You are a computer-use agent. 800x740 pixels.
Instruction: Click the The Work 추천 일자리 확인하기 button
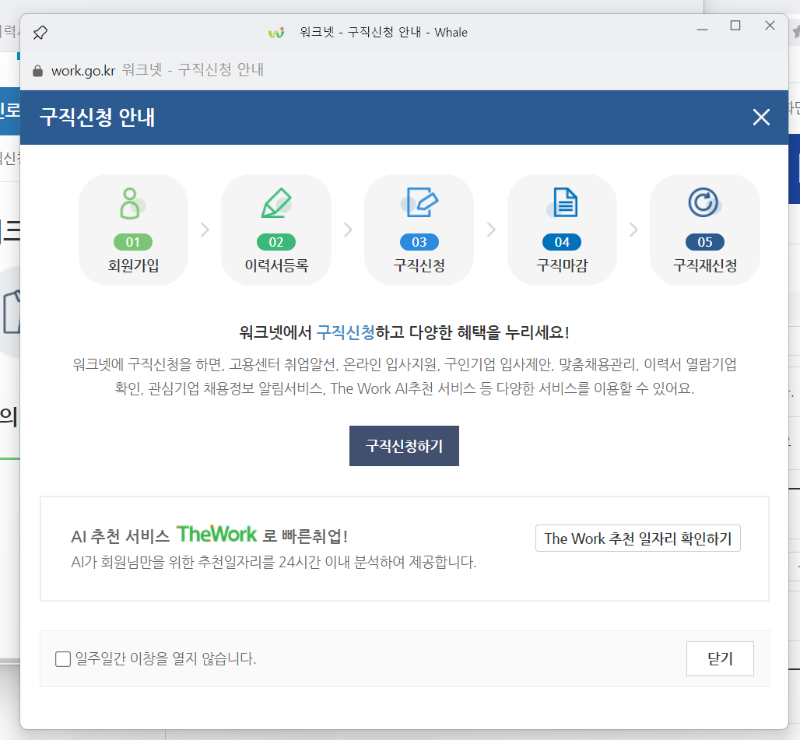637,538
